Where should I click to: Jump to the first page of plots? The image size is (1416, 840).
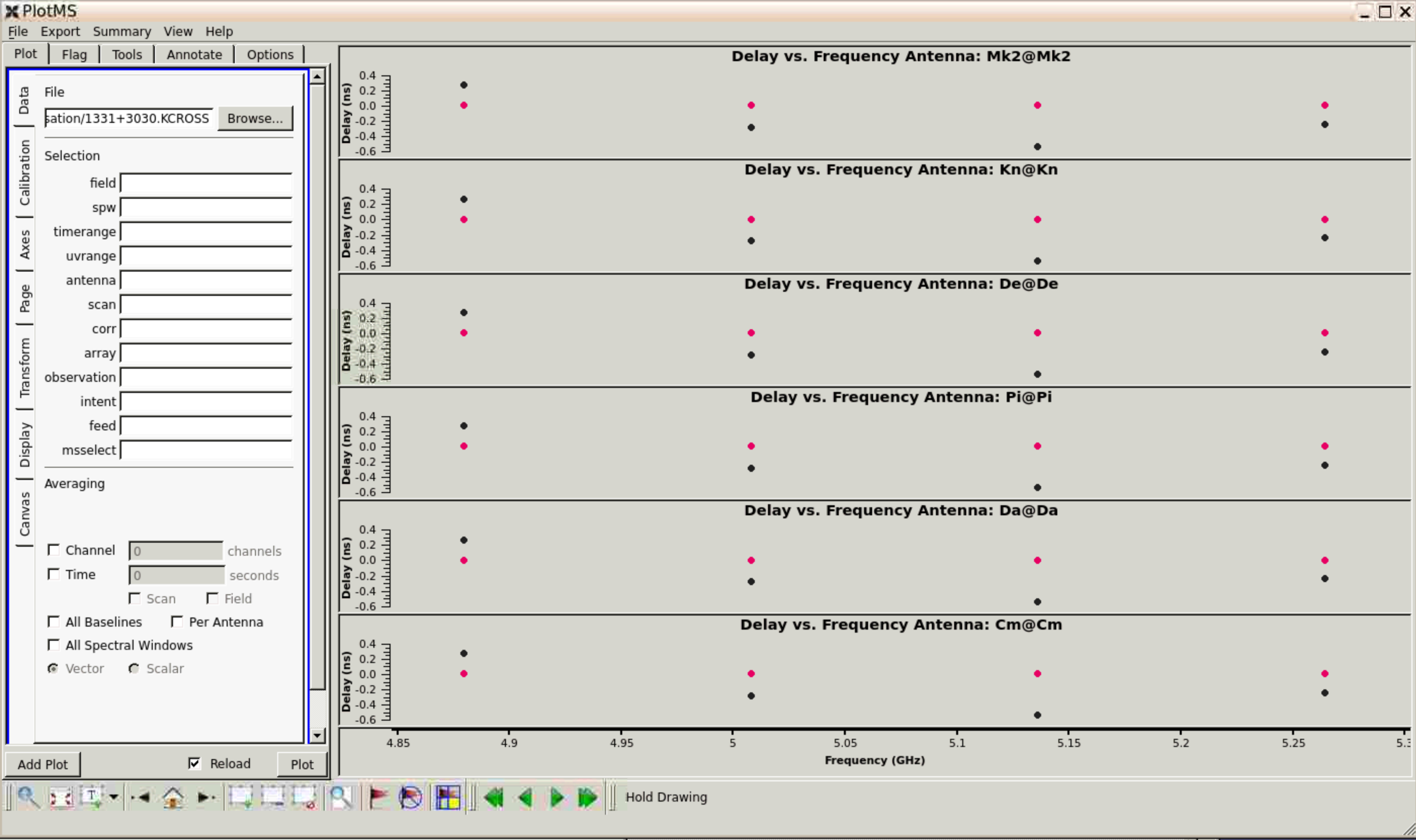494,797
